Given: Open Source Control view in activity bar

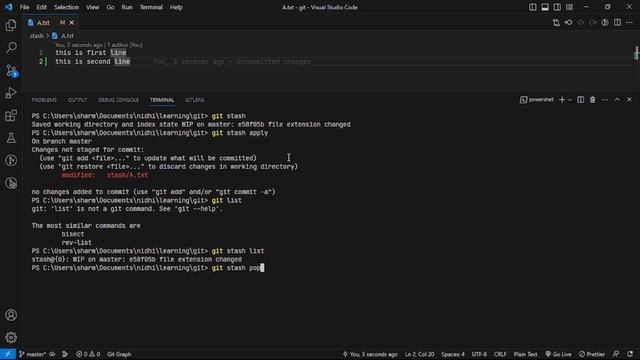Looking at the screenshot, I should point(11,71).
